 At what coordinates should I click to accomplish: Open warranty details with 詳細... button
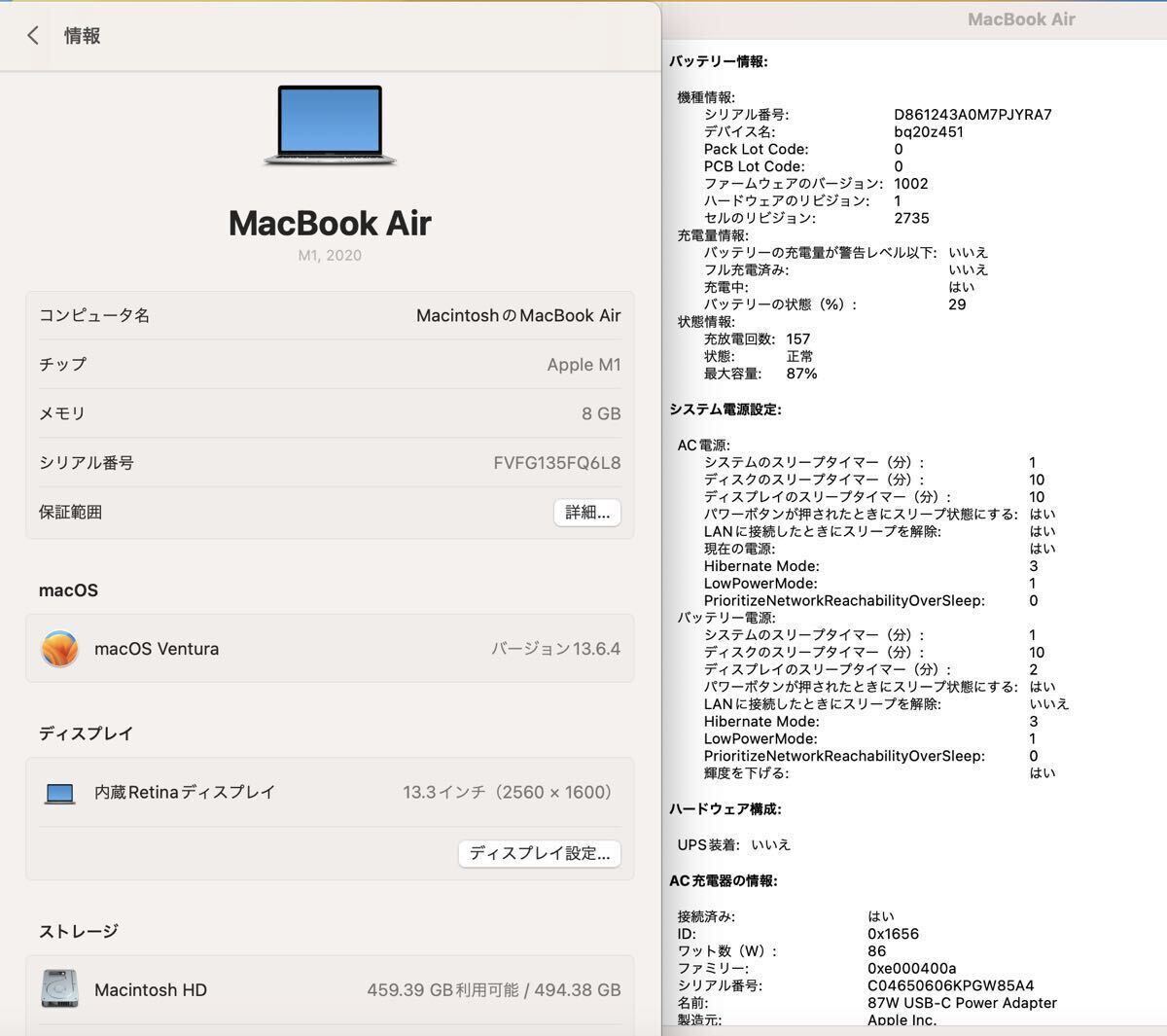[x=587, y=513]
